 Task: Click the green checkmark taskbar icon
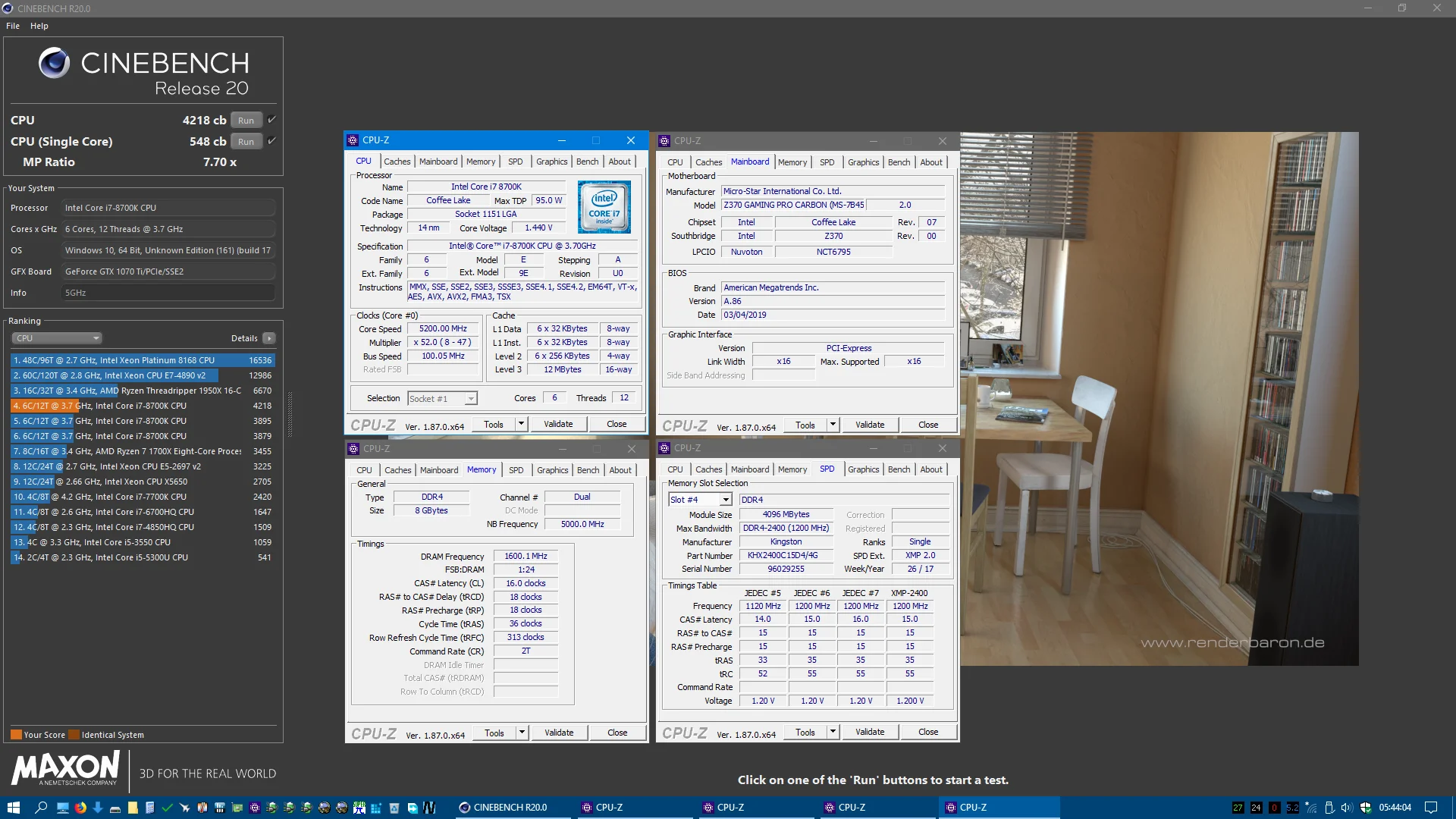[168, 808]
